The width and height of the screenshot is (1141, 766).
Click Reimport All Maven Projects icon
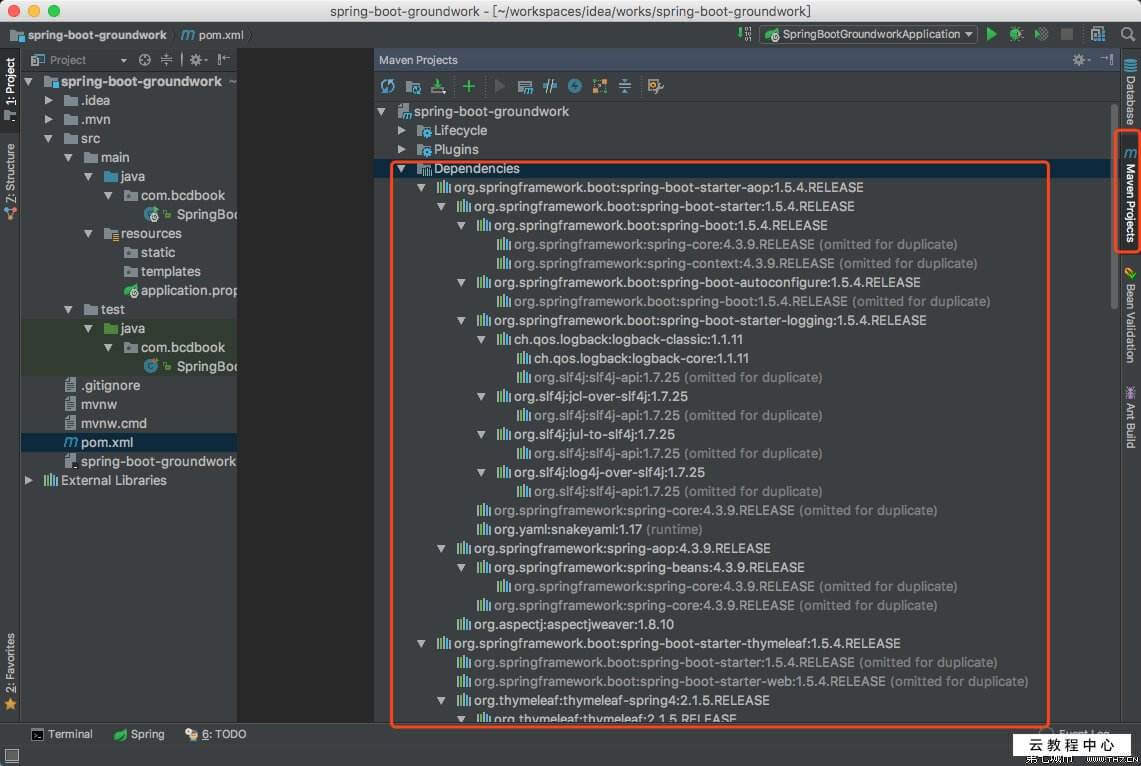[387, 87]
